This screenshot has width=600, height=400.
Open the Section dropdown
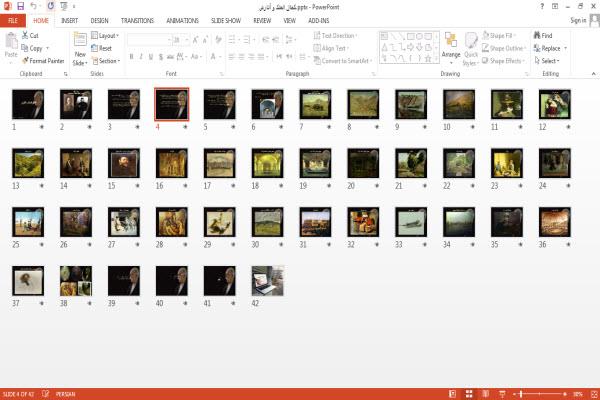pos(106,61)
